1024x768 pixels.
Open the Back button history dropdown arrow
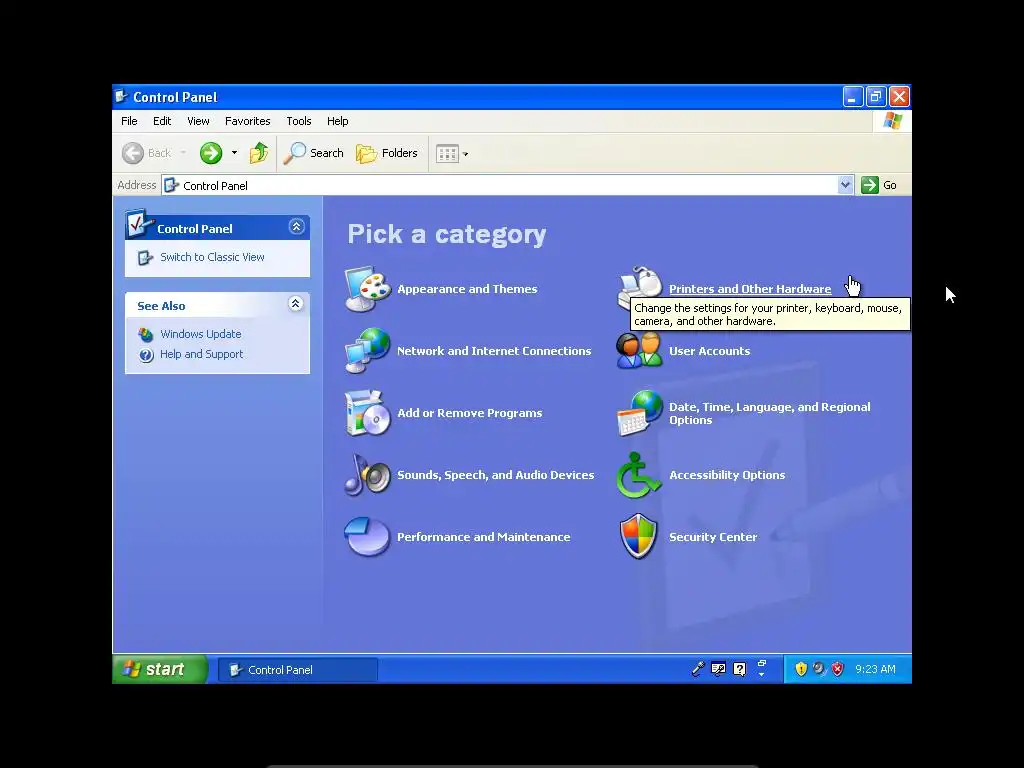tap(184, 153)
